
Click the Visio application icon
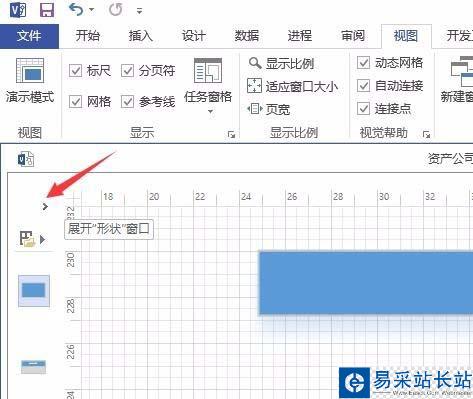[x=18, y=10]
